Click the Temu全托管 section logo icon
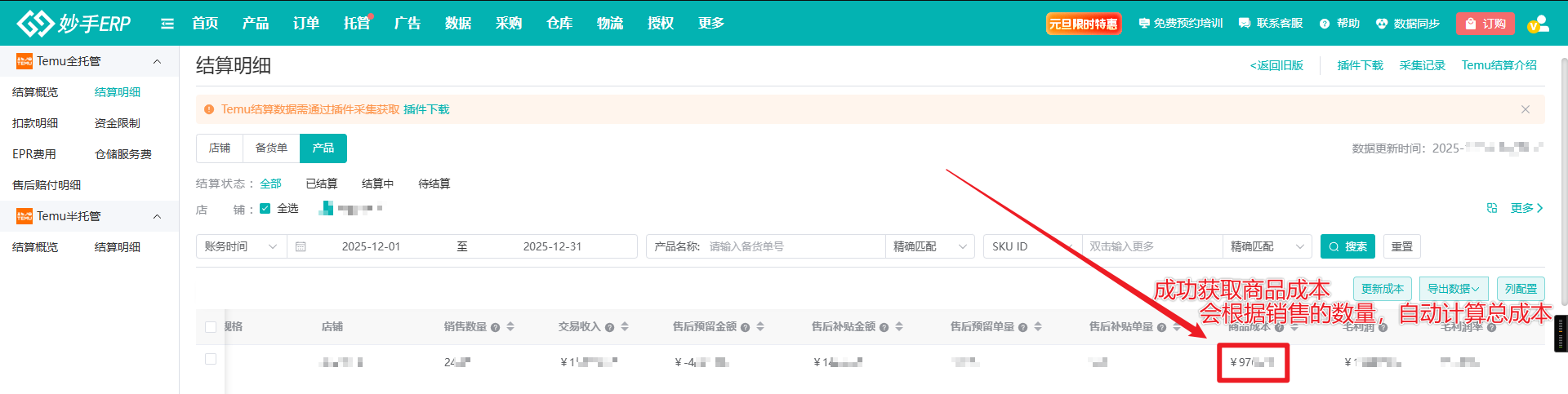The image size is (1568, 394). (24, 61)
